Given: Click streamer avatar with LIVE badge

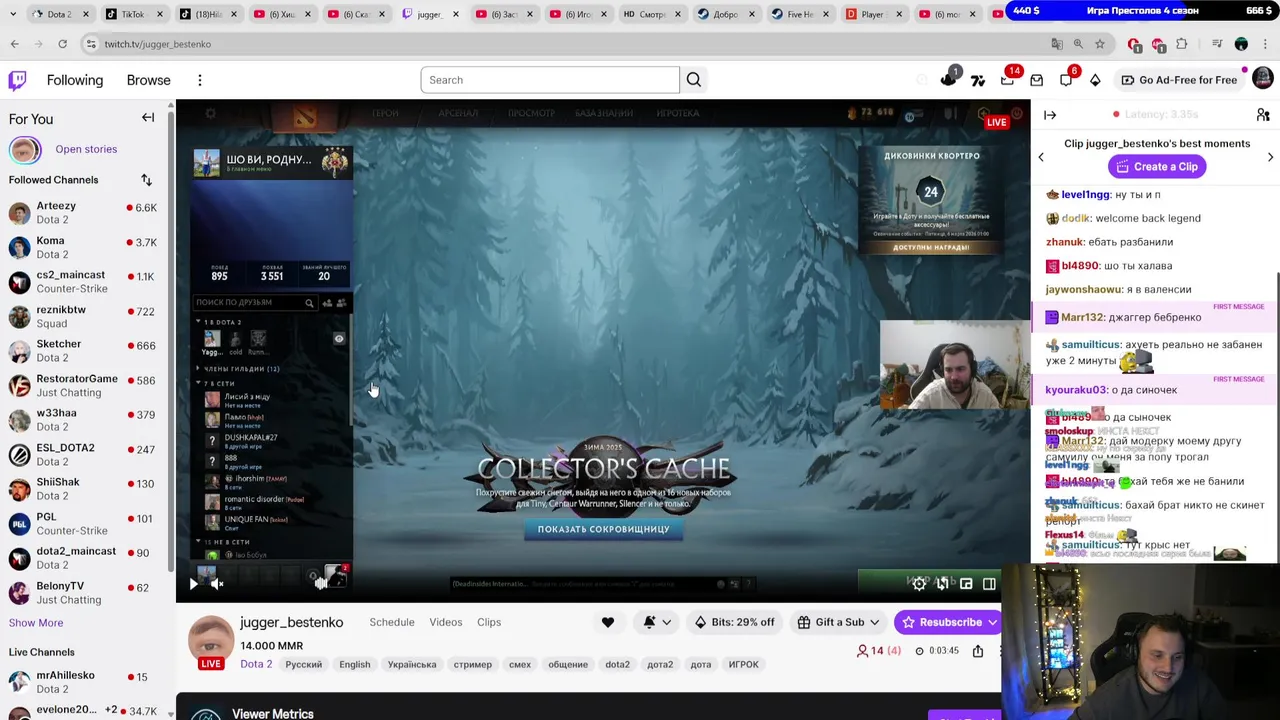Looking at the screenshot, I should tap(210, 640).
